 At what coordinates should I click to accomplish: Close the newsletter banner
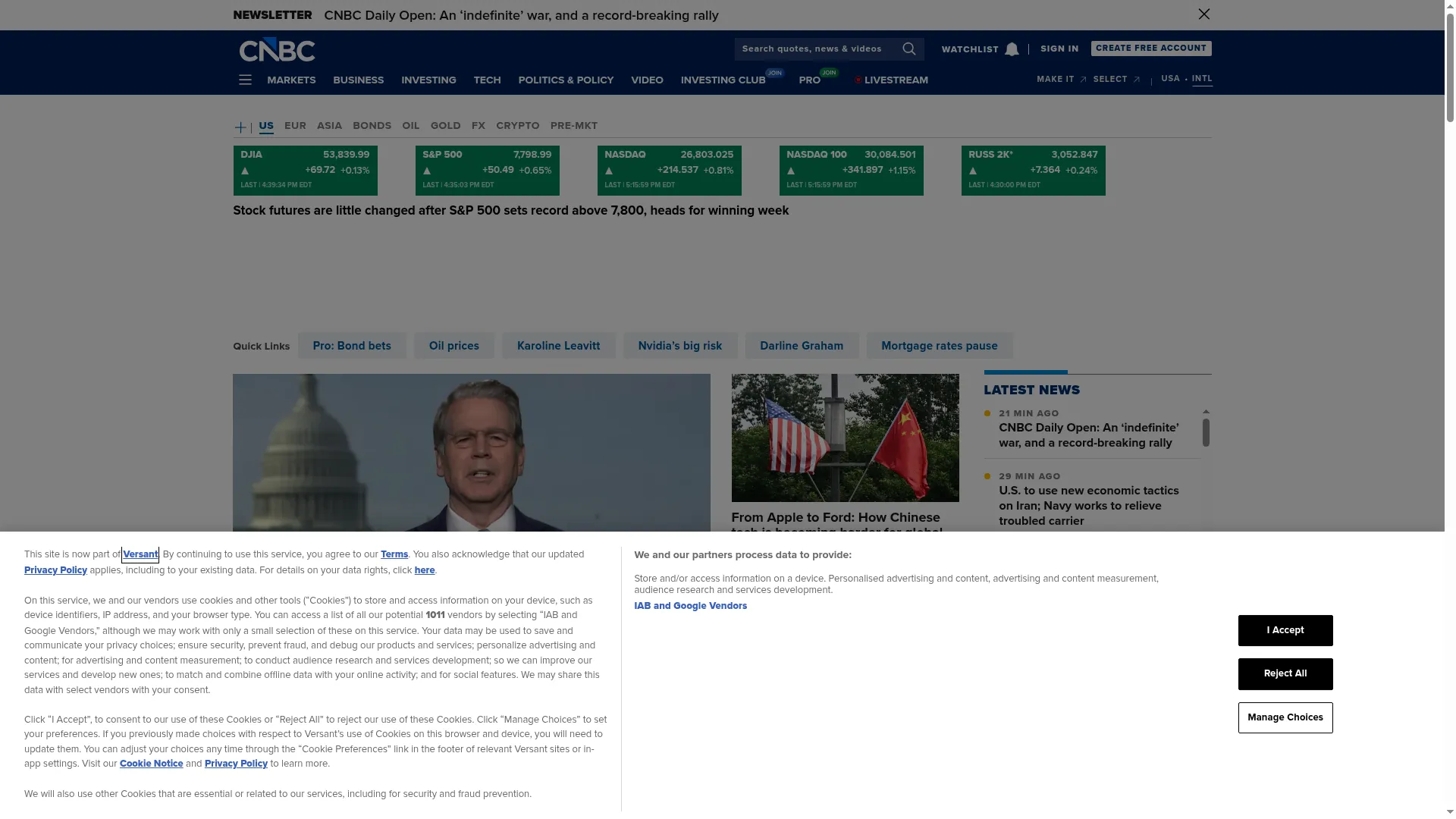1203,14
